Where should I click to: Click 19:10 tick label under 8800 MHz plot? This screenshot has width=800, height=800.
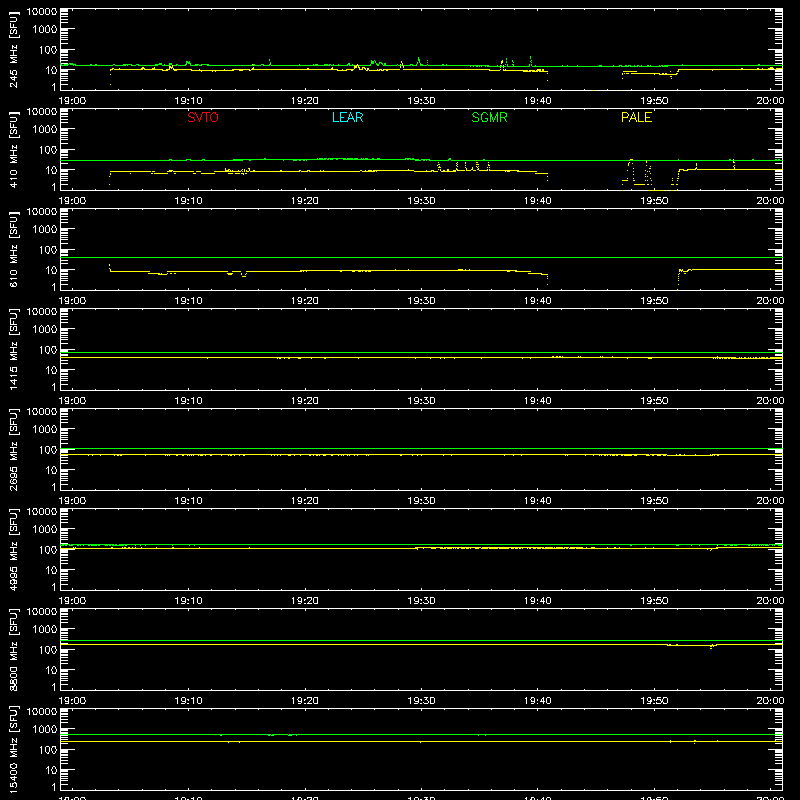[x=188, y=701]
